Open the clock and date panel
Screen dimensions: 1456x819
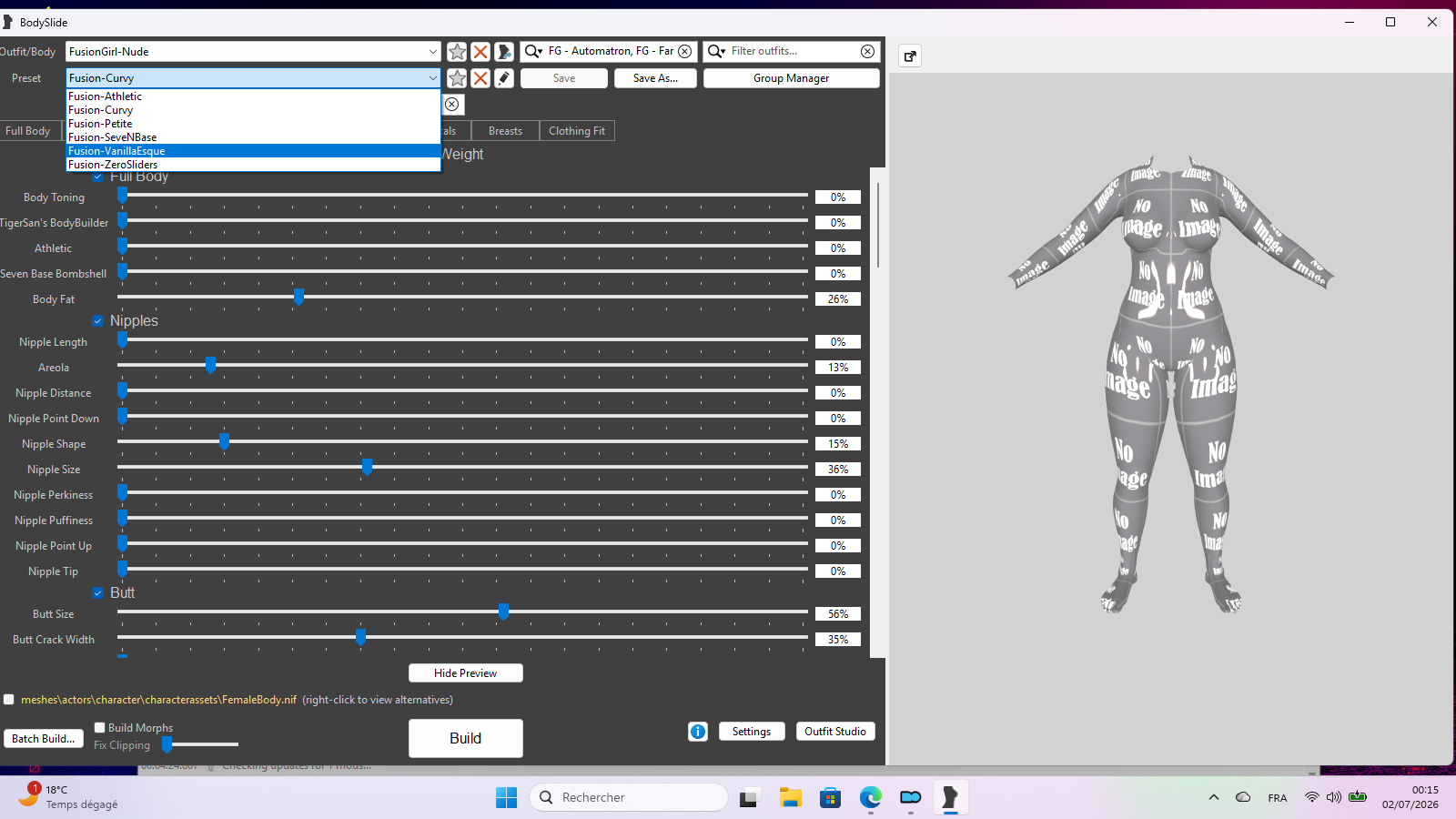click(x=1410, y=797)
